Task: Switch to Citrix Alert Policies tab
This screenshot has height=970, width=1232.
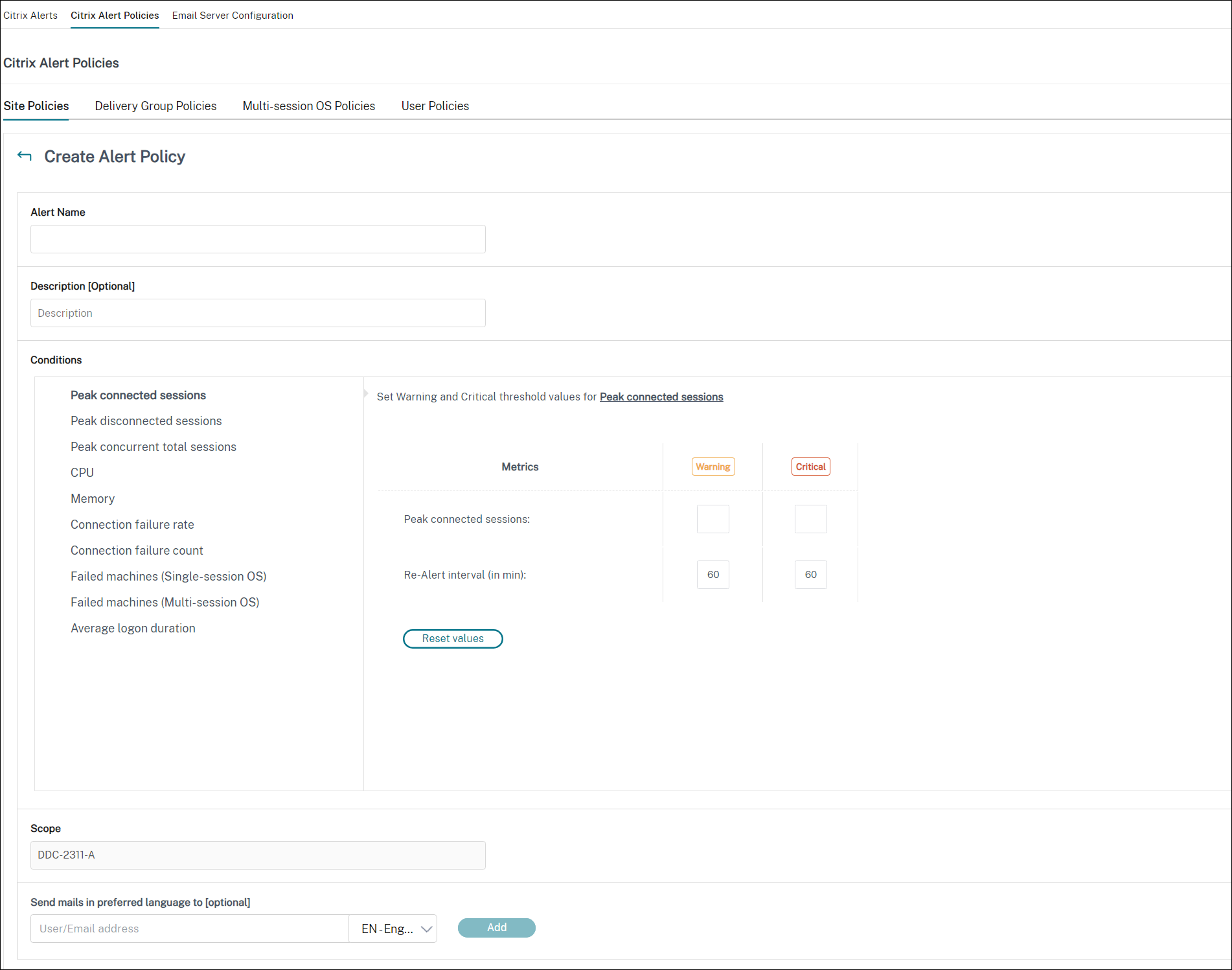Action: pyautogui.click(x=115, y=16)
